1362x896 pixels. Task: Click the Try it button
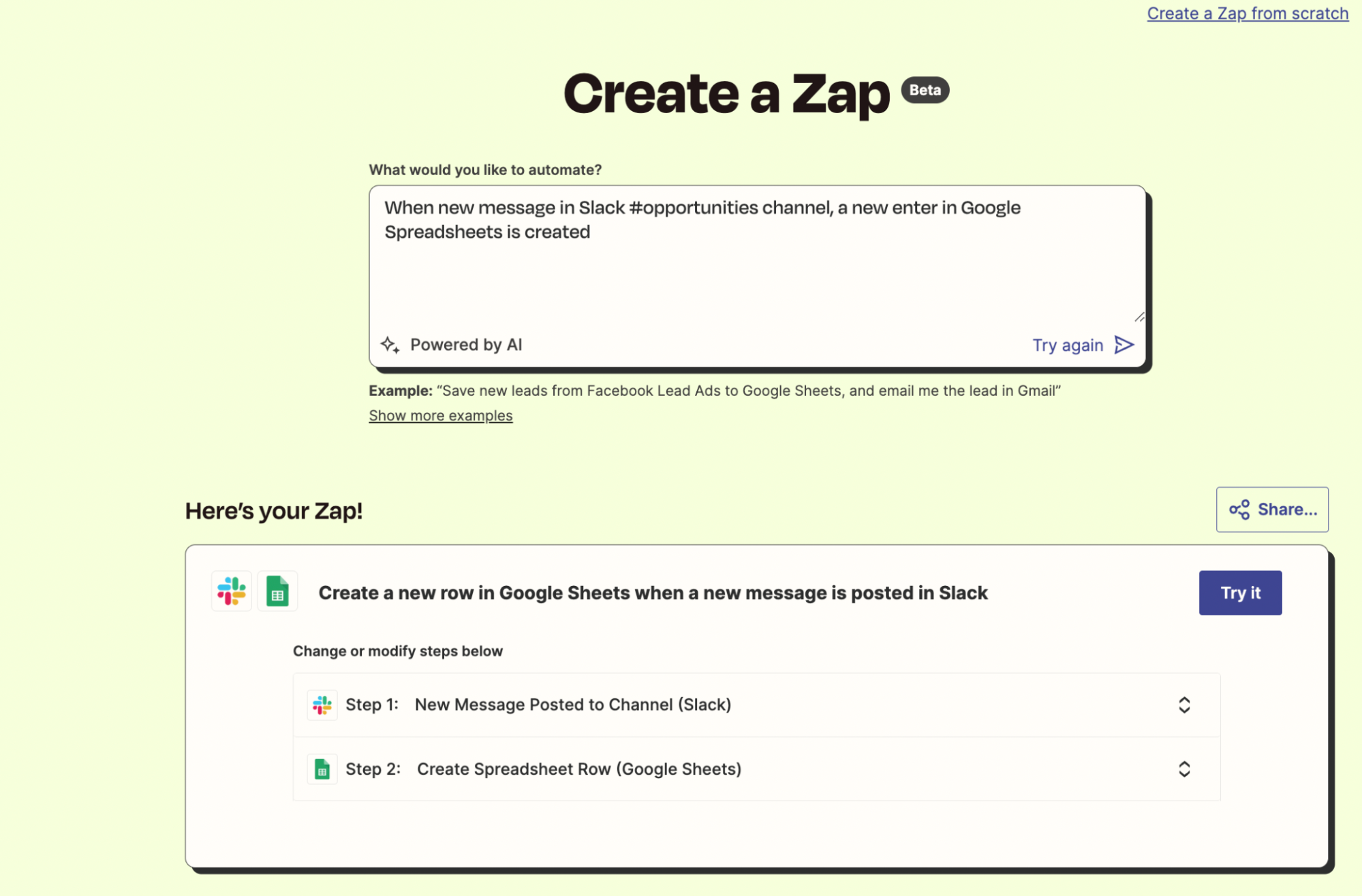point(1240,592)
